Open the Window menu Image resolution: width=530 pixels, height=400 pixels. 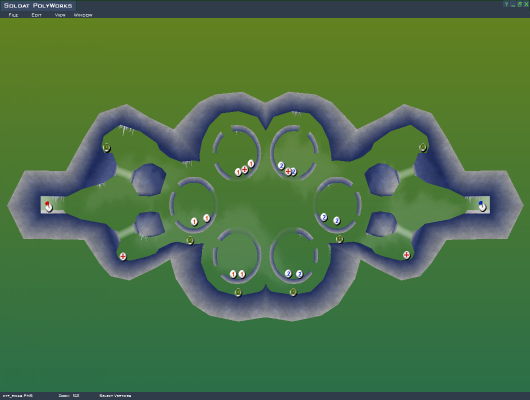(83, 15)
